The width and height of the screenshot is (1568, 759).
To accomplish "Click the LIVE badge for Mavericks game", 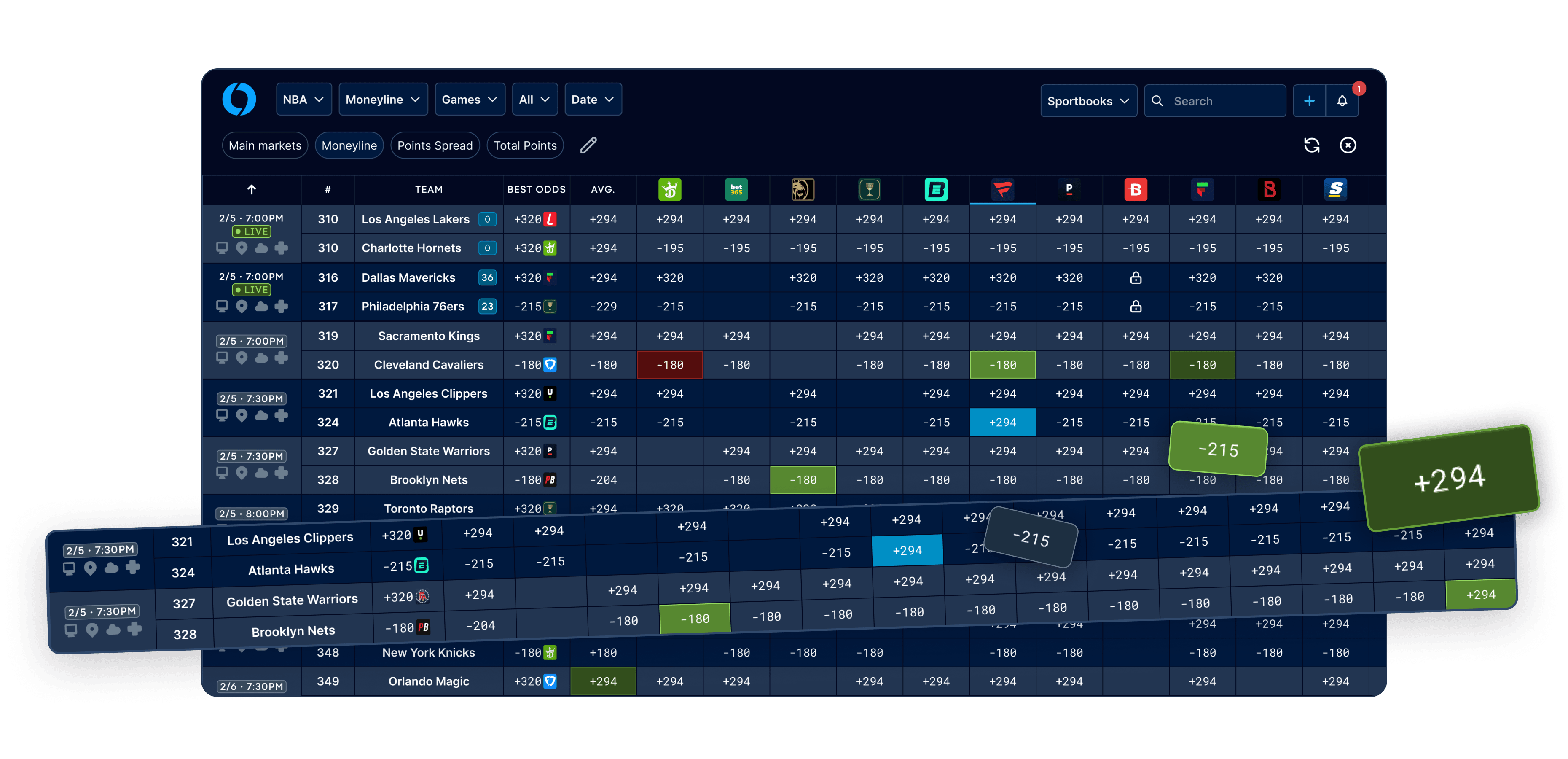I will [251, 290].
